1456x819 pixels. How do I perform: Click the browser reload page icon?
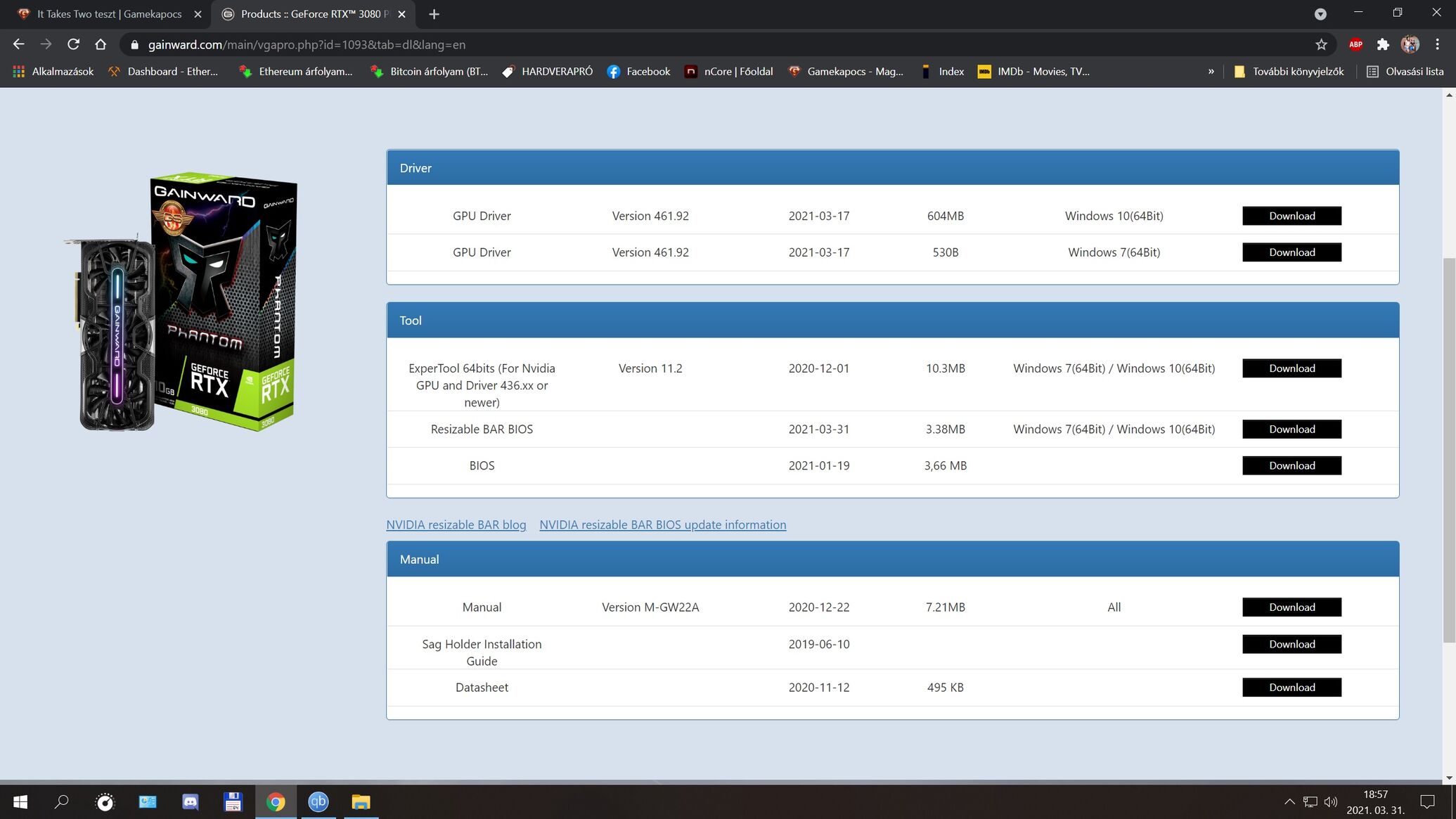[73, 44]
